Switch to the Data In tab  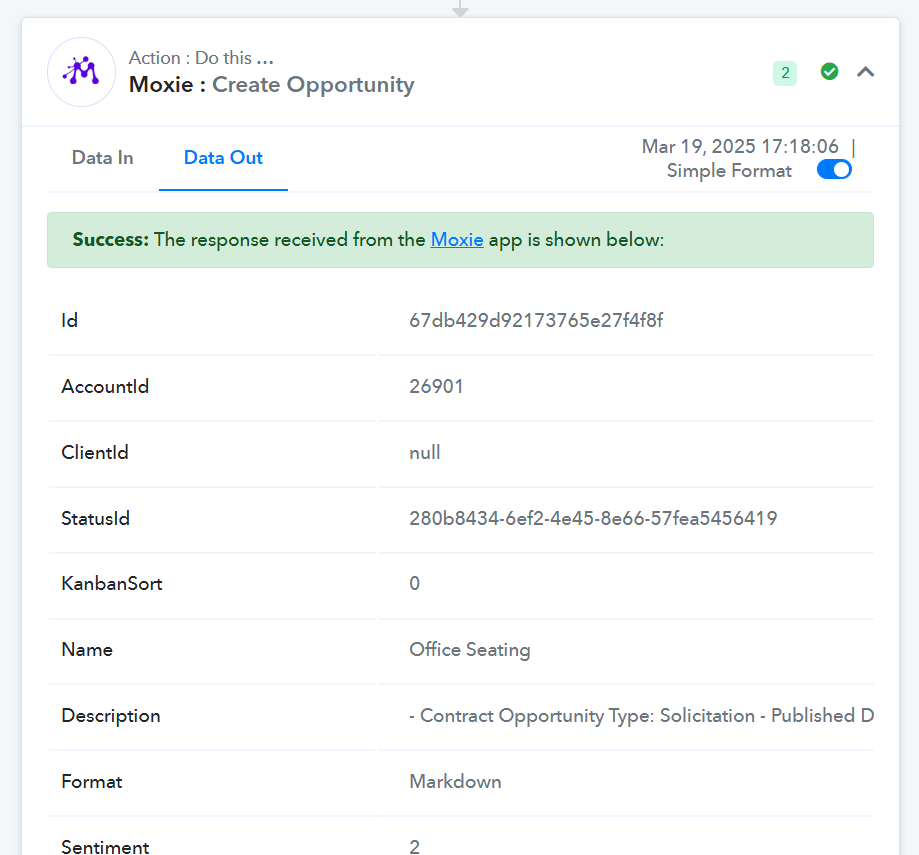coord(103,158)
